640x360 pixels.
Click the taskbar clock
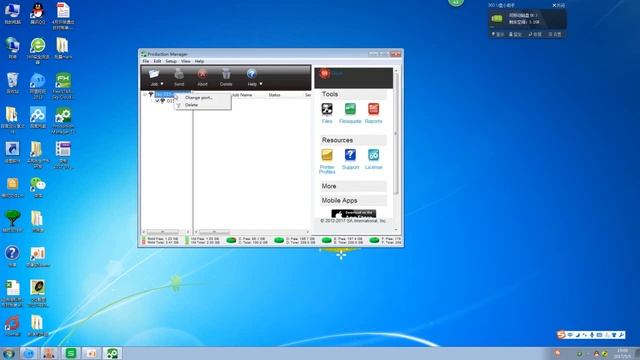tap(622, 353)
